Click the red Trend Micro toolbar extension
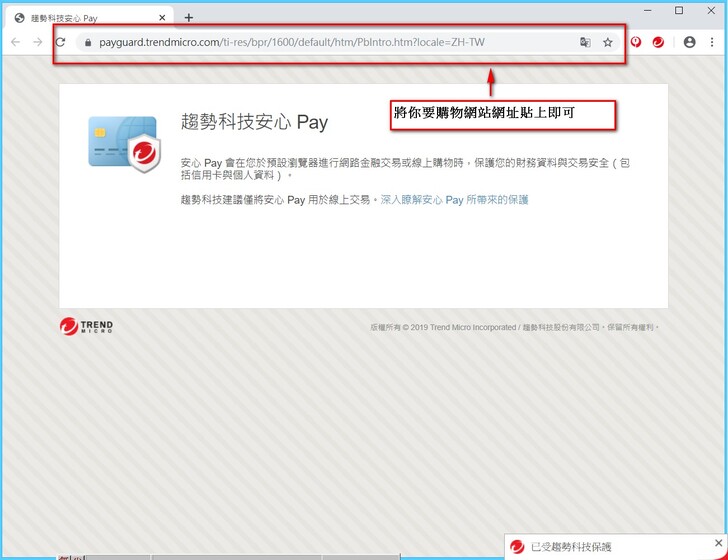The image size is (728, 560). coord(658,42)
